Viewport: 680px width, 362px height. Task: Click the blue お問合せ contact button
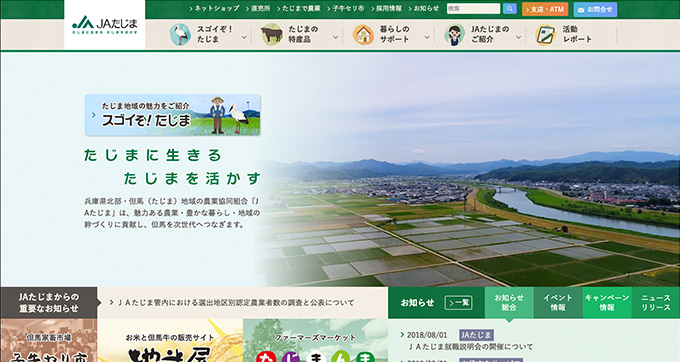pos(595,9)
